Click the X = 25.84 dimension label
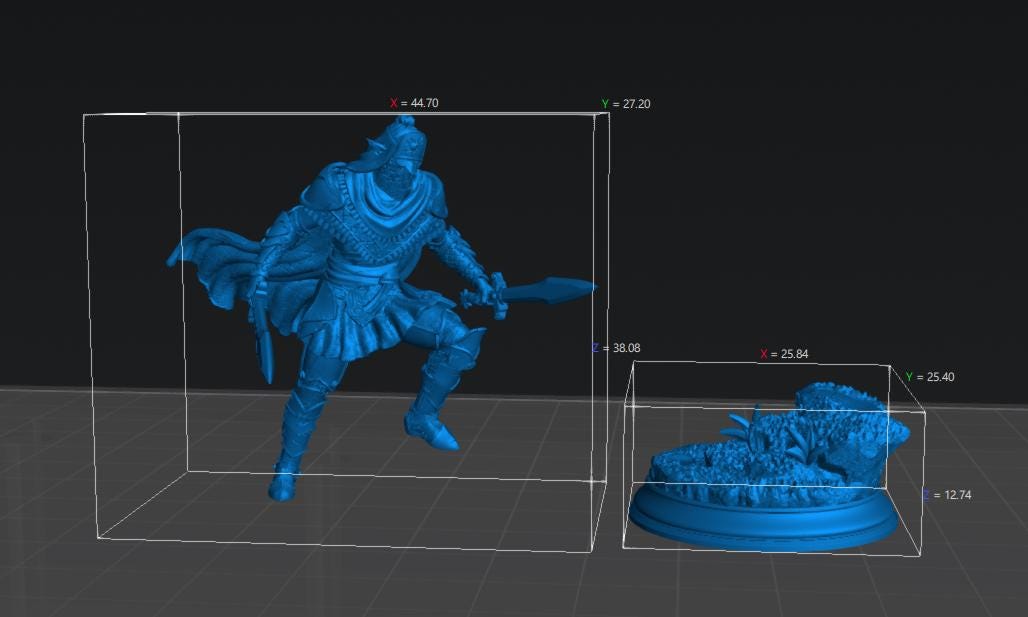Screen dimensions: 1028x617 (x=784, y=354)
